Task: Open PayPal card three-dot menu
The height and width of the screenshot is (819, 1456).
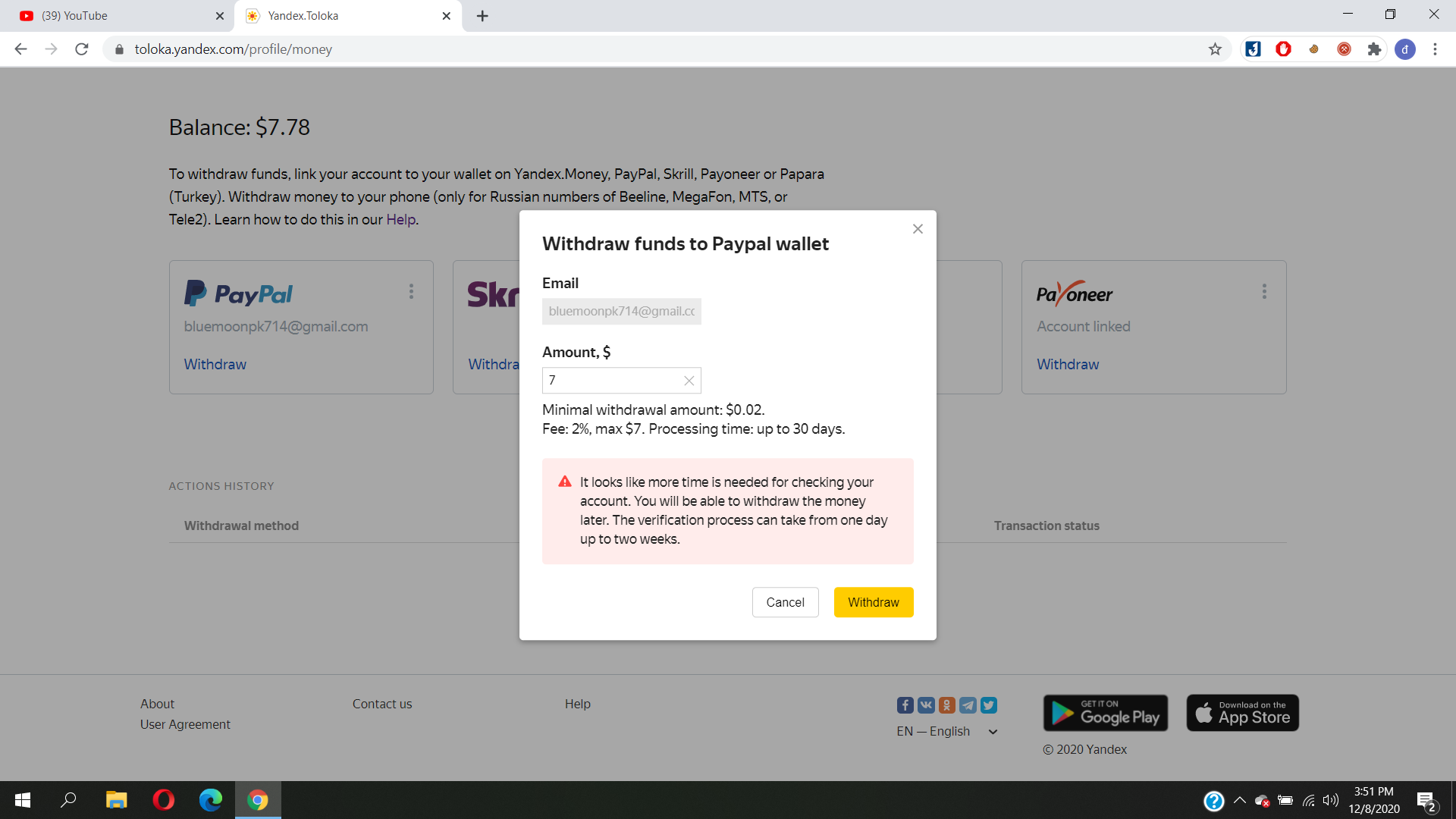Action: tap(411, 291)
